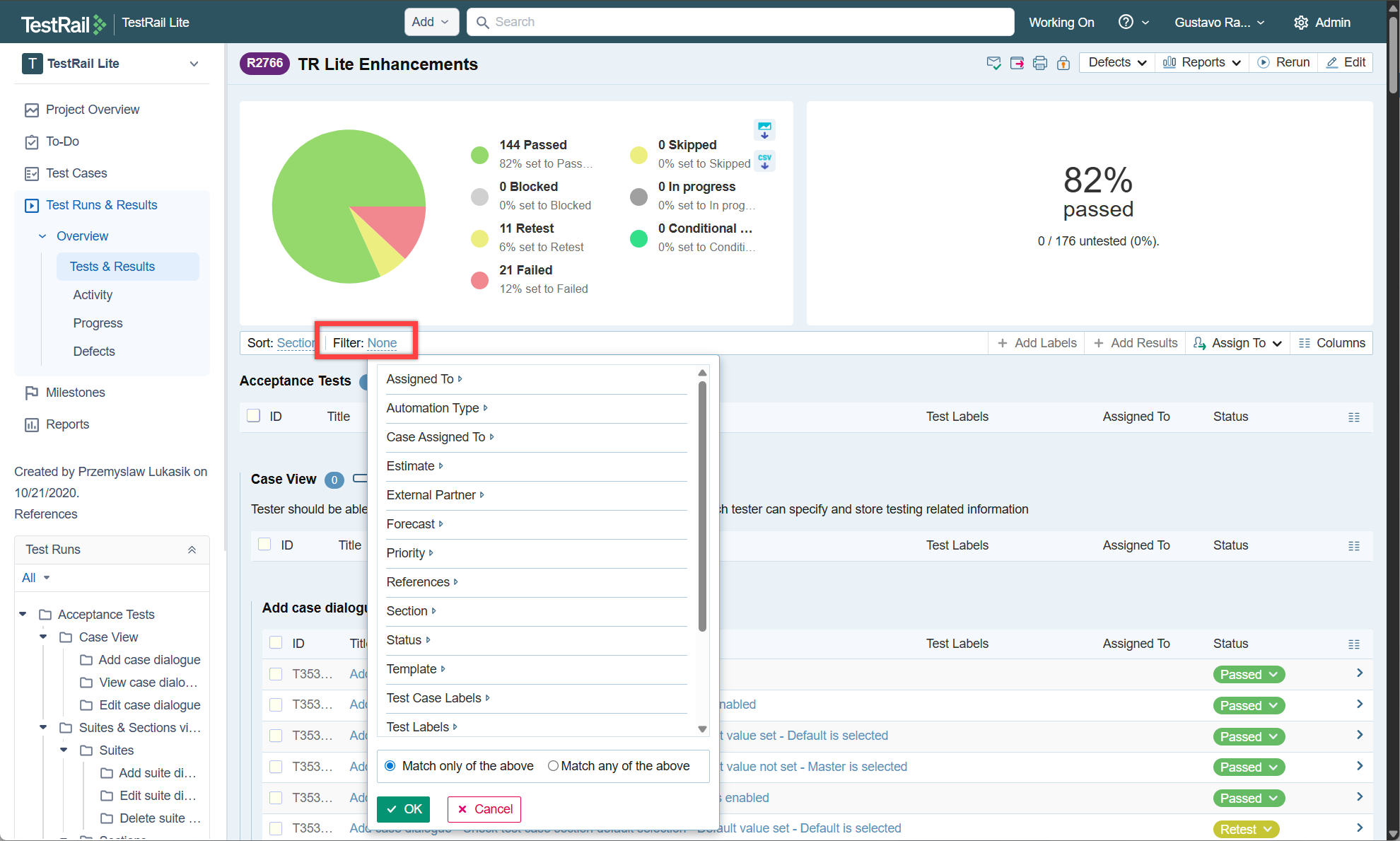Click the export arrow icon in run header
Screen dimensions: 1400x841
tap(1017, 63)
